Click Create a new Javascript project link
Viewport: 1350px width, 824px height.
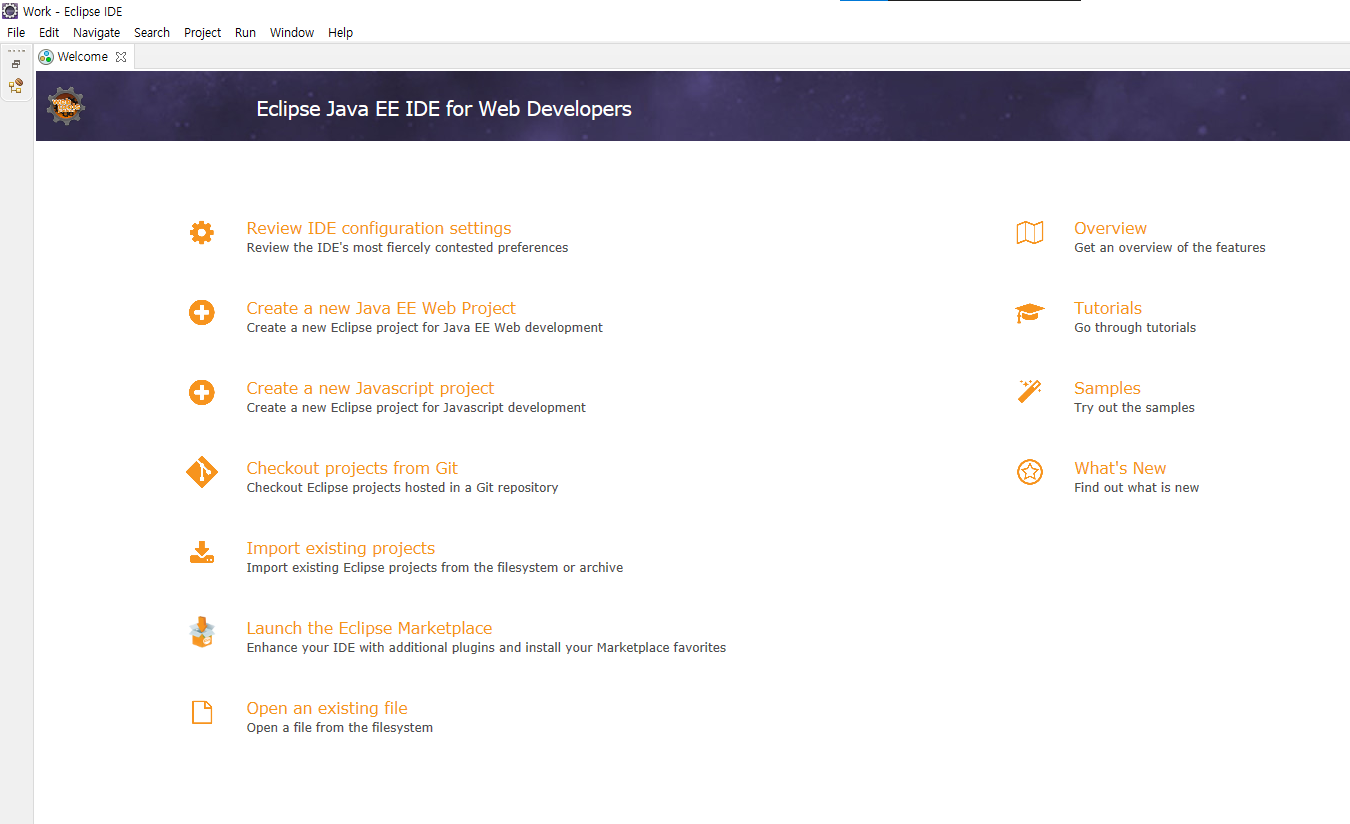click(370, 388)
